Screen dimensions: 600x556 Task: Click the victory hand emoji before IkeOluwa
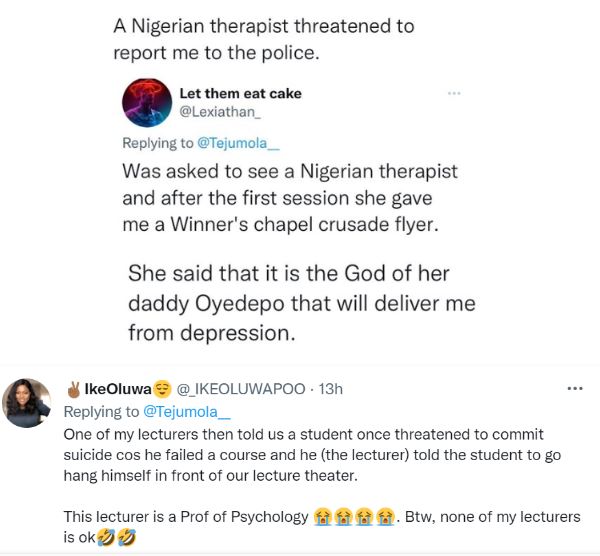click(72, 388)
